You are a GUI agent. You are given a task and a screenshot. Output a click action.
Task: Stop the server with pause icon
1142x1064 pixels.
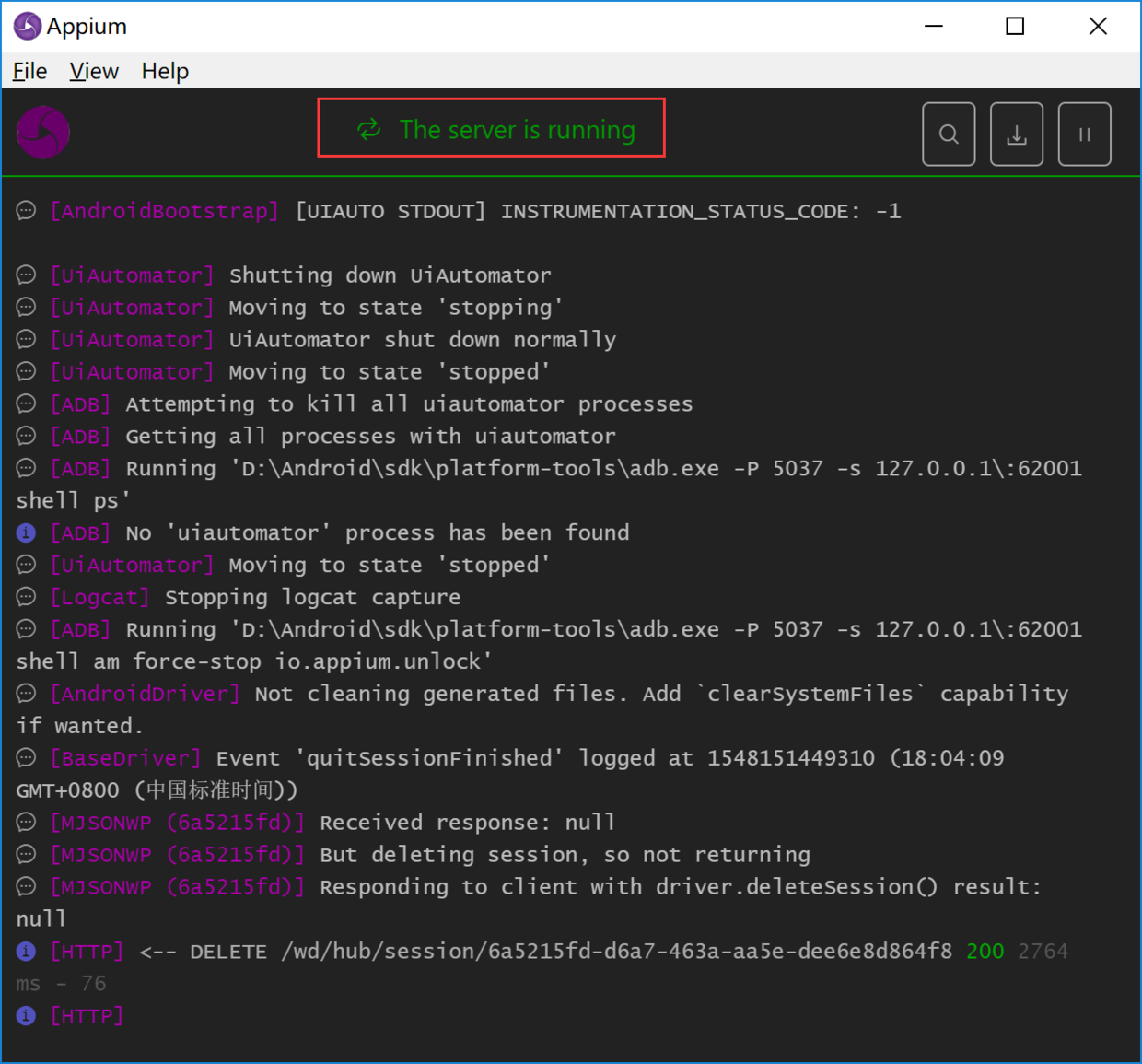[1085, 134]
